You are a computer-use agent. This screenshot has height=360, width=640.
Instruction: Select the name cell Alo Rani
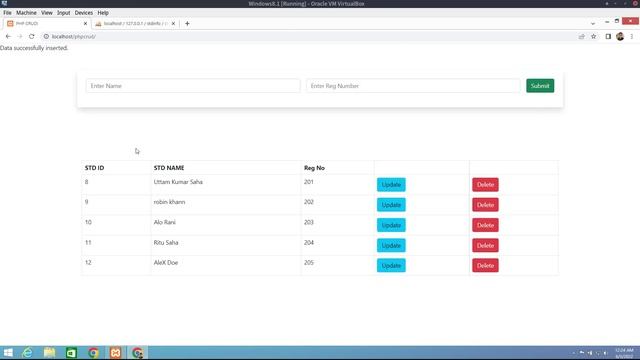tap(164, 222)
